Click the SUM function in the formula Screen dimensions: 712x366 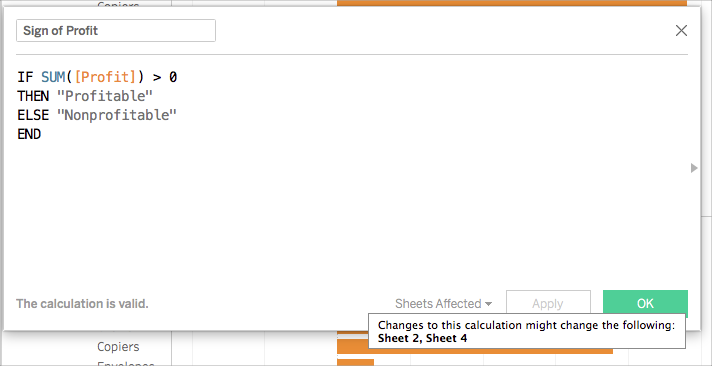pos(53,77)
